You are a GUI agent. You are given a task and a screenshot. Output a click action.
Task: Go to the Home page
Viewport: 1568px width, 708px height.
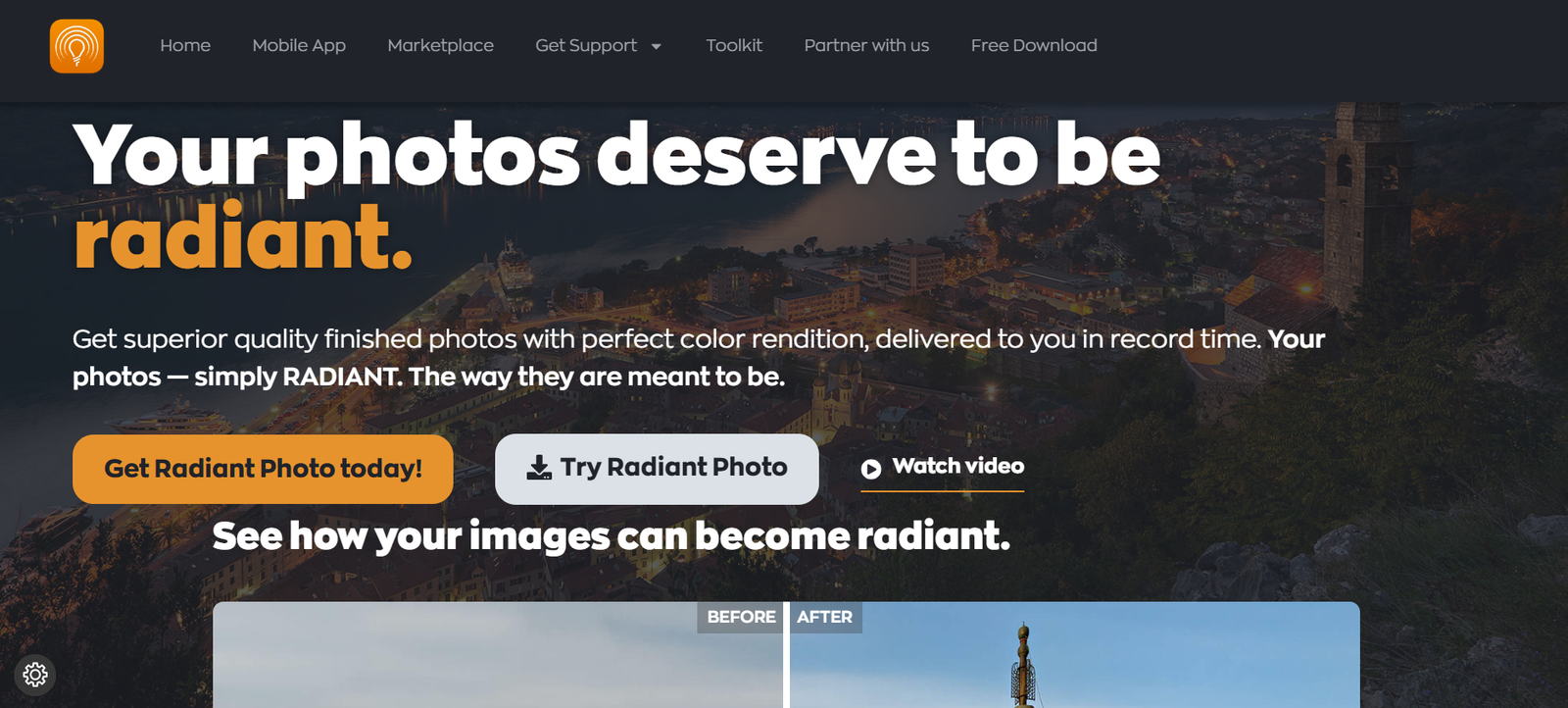point(185,45)
